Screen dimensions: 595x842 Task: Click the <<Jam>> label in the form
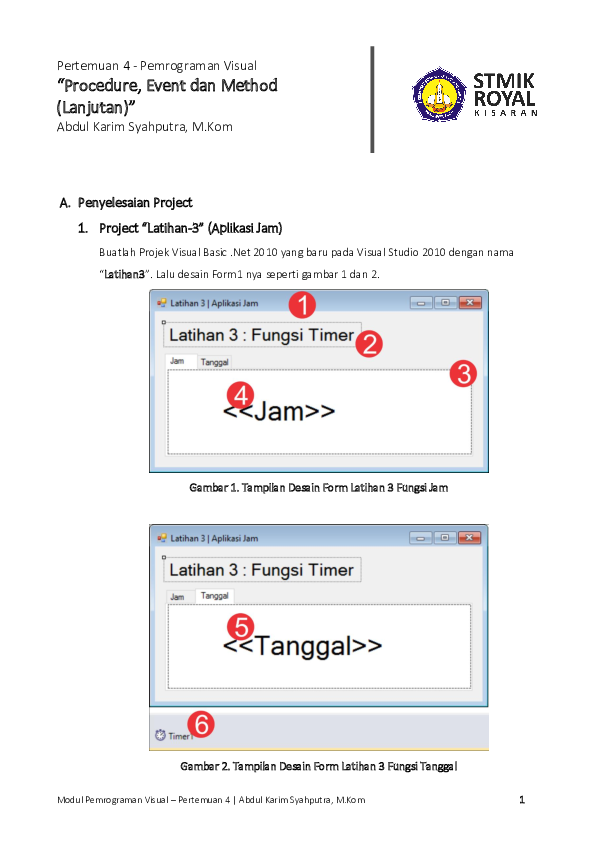[279, 412]
